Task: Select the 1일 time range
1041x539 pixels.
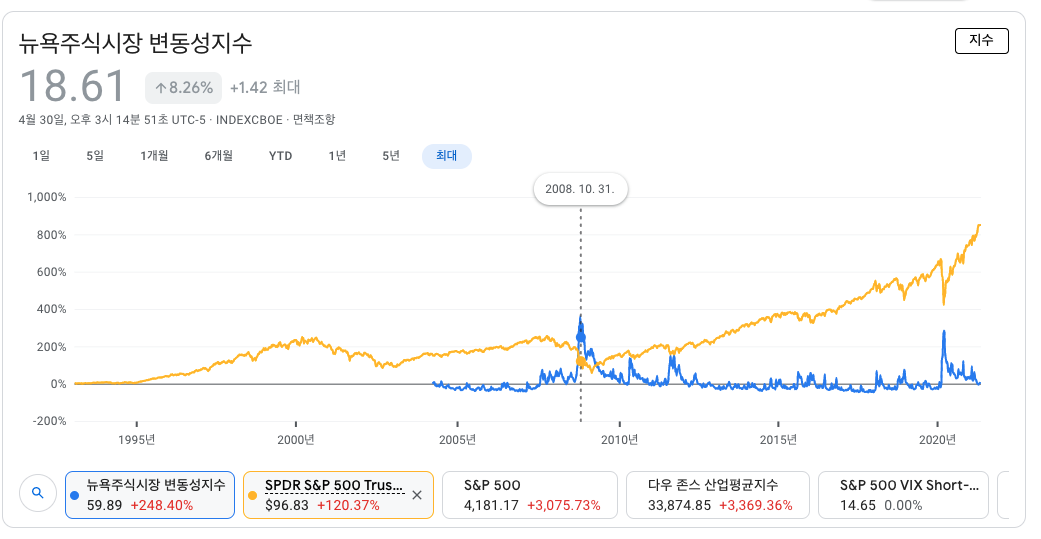Action: pos(41,156)
